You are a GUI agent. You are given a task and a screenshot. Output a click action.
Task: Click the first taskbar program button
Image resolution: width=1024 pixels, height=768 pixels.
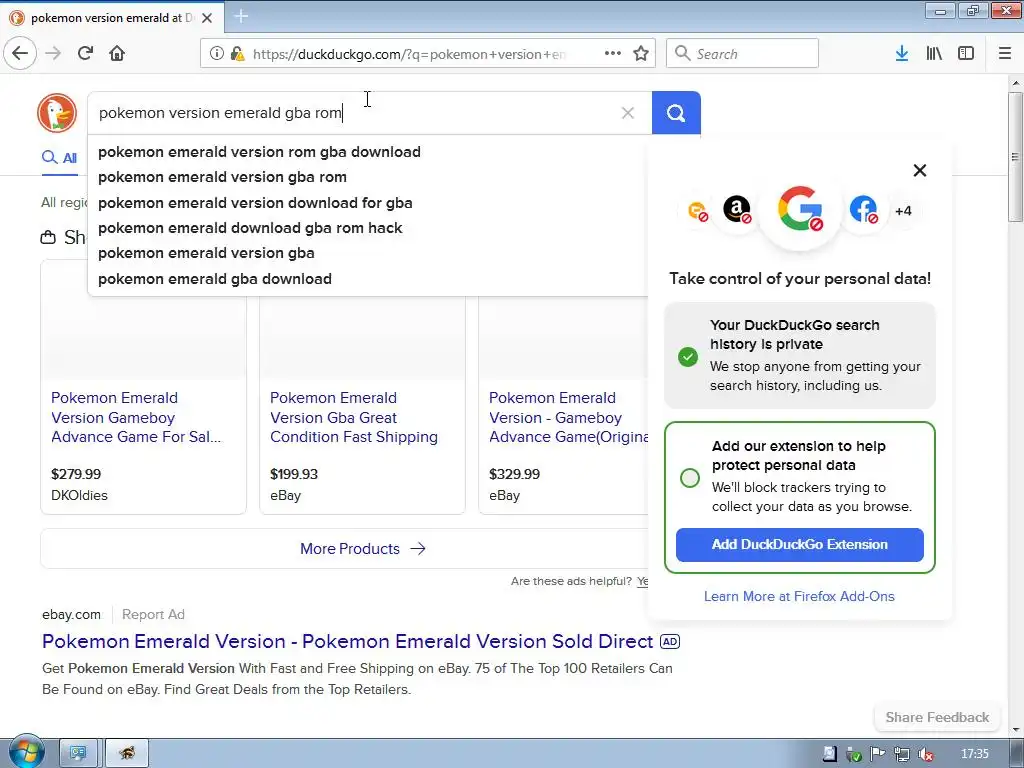click(78, 754)
